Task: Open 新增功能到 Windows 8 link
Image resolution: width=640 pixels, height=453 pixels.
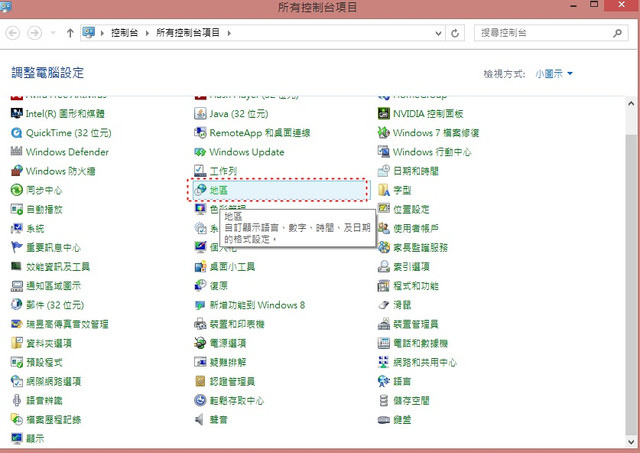Action: click(257, 305)
